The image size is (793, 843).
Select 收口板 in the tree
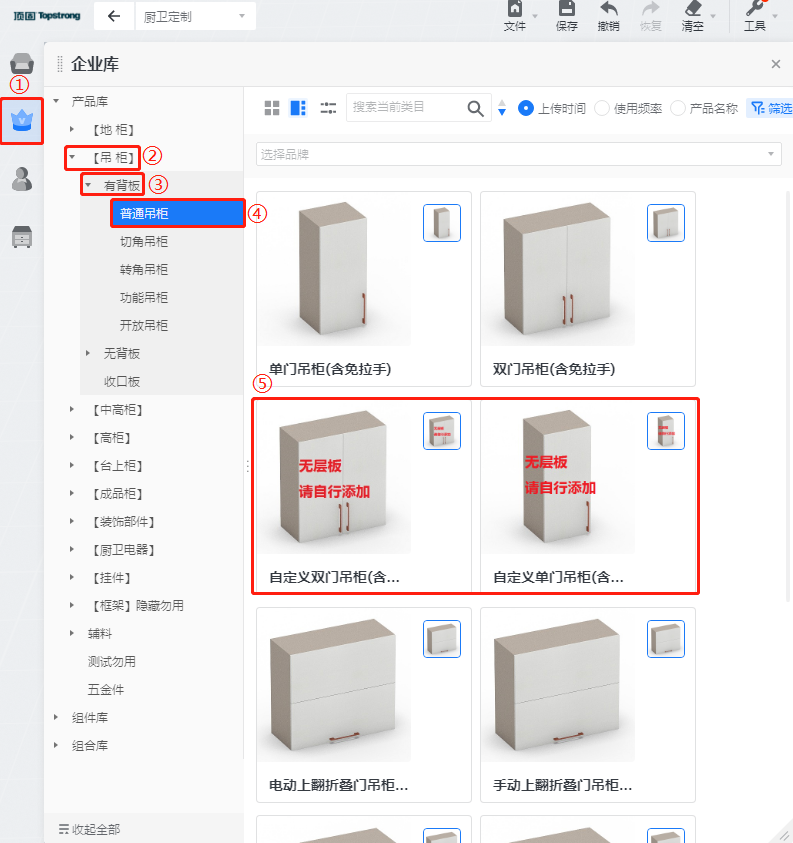pos(122,381)
